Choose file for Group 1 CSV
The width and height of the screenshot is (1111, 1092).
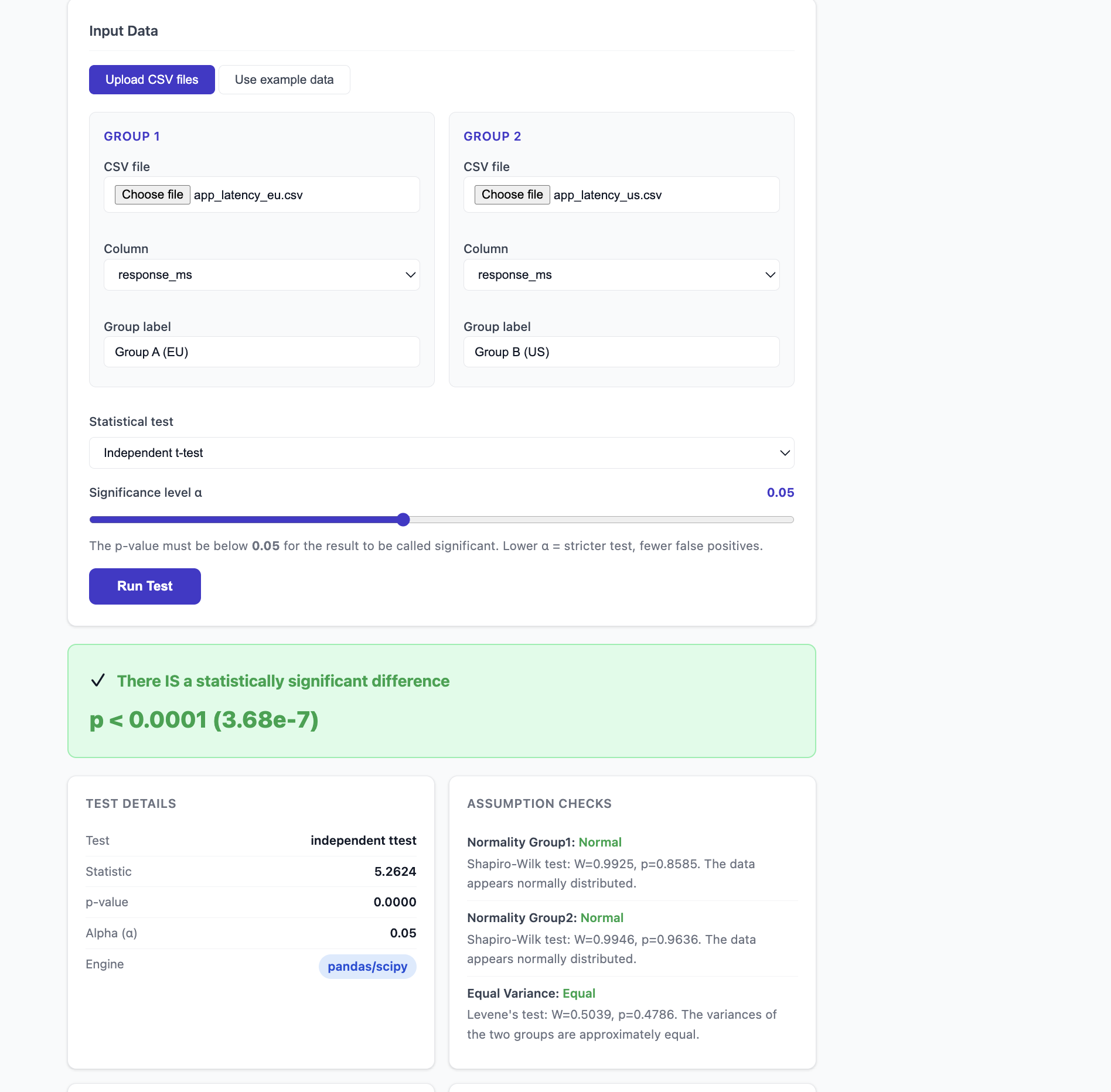pos(152,194)
